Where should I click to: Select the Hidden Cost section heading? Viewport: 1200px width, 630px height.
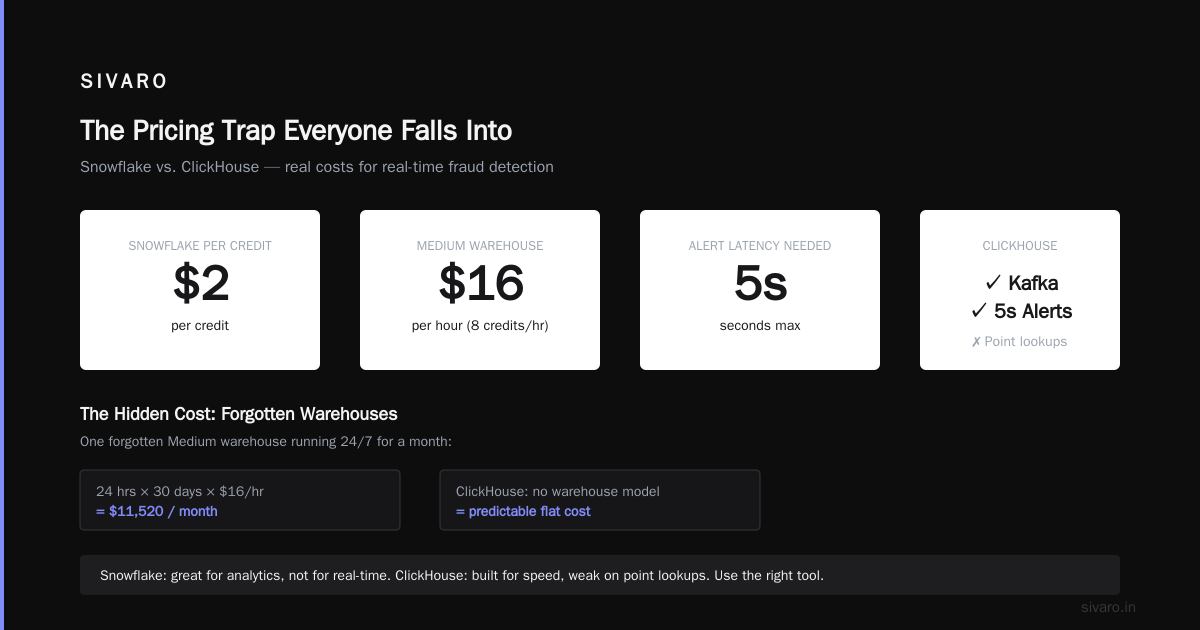pos(239,414)
